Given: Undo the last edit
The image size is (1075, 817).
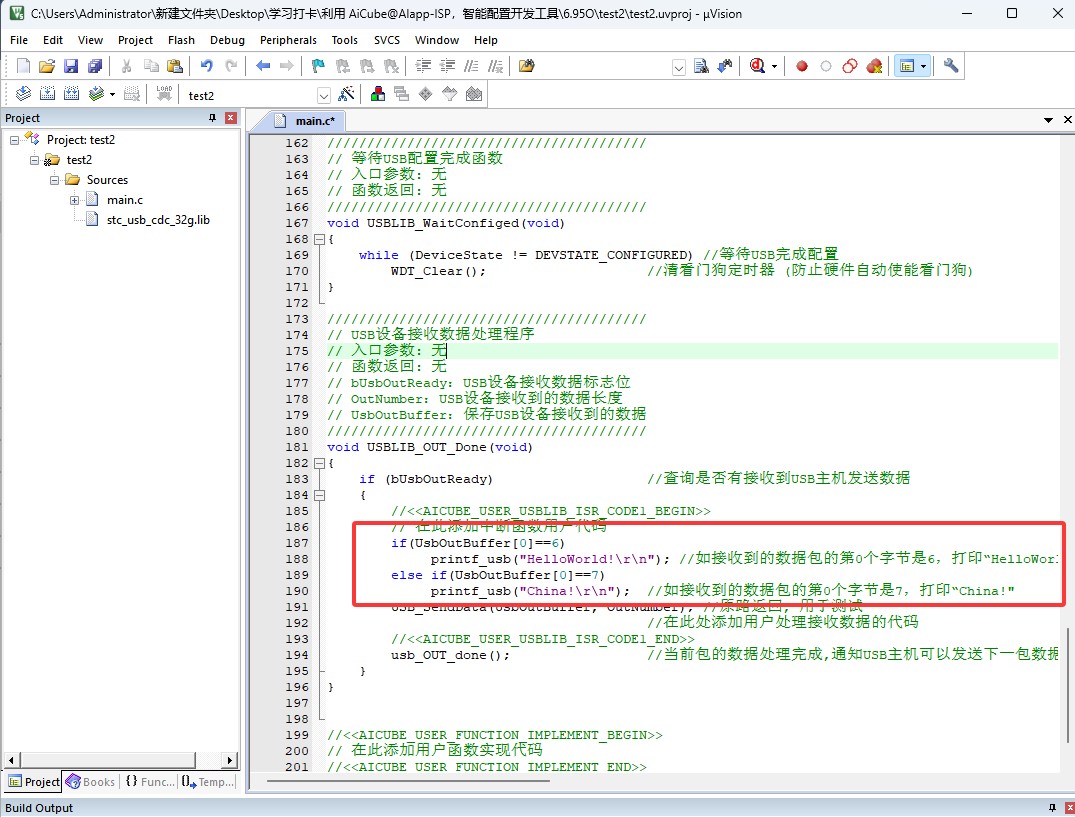Looking at the screenshot, I should [206, 66].
